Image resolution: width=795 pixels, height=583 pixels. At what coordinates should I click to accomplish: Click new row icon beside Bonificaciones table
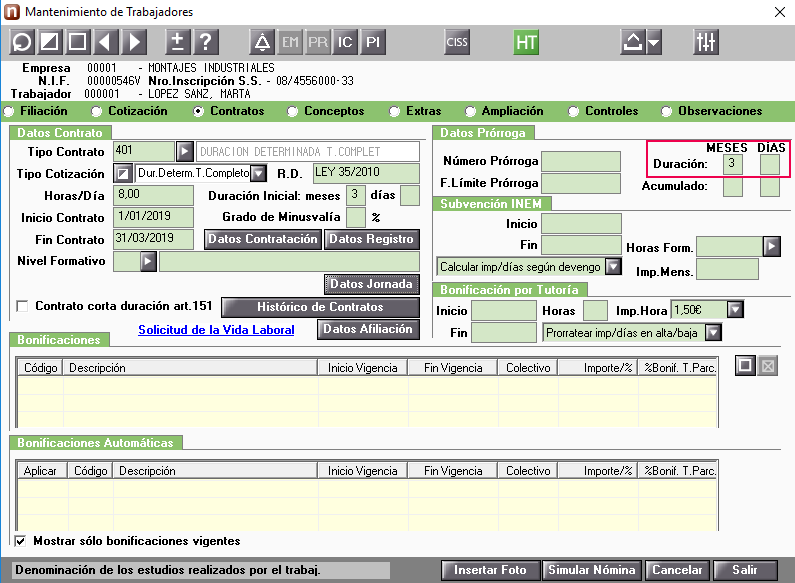[x=745, y=365]
